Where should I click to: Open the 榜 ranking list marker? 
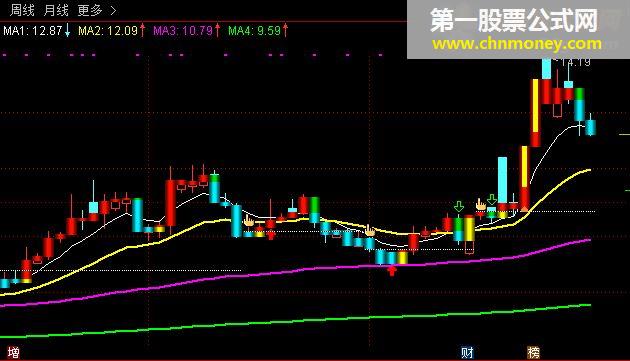[533, 353]
